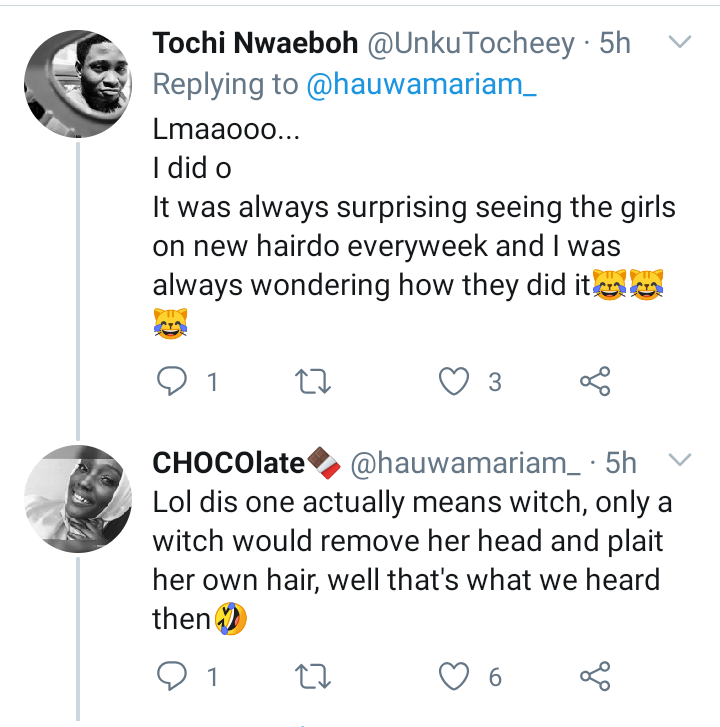This screenshot has width=720, height=727.
Task: Reply to Tochi Nwaeboh's tweet
Action: pyautogui.click(x=173, y=381)
